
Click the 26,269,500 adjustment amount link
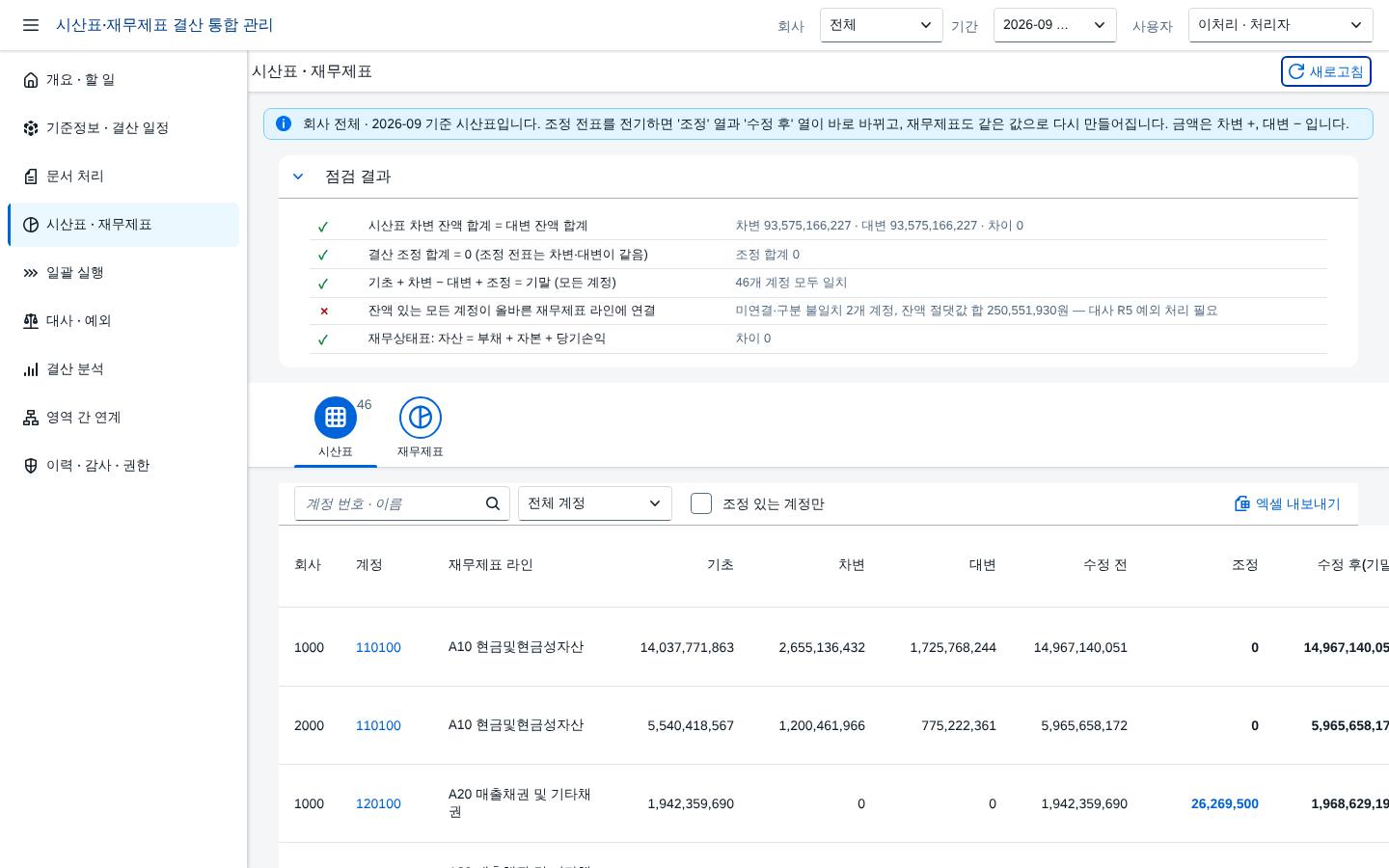1225,803
